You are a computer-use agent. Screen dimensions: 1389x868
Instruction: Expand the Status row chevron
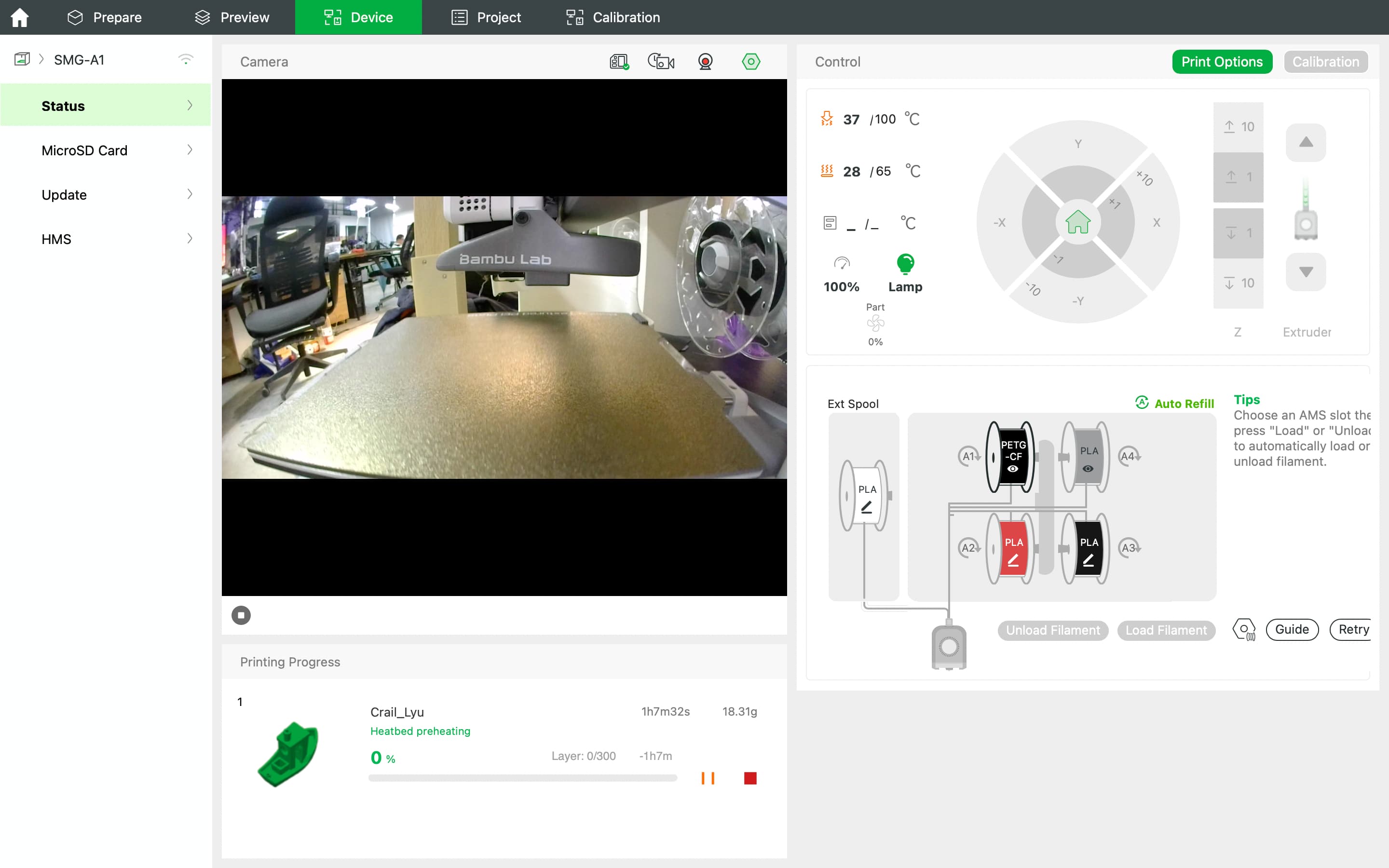click(x=190, y=105)
